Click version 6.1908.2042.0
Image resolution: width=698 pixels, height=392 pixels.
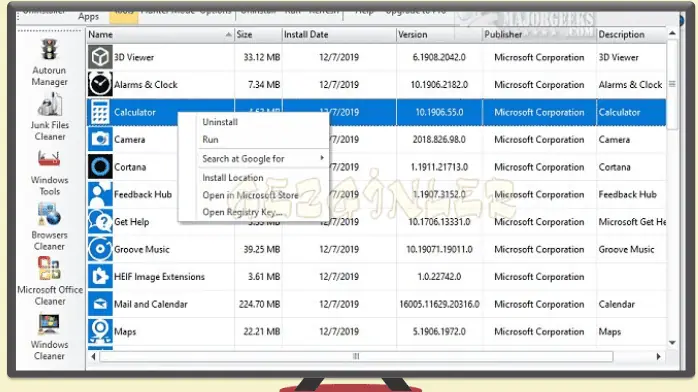439,57
